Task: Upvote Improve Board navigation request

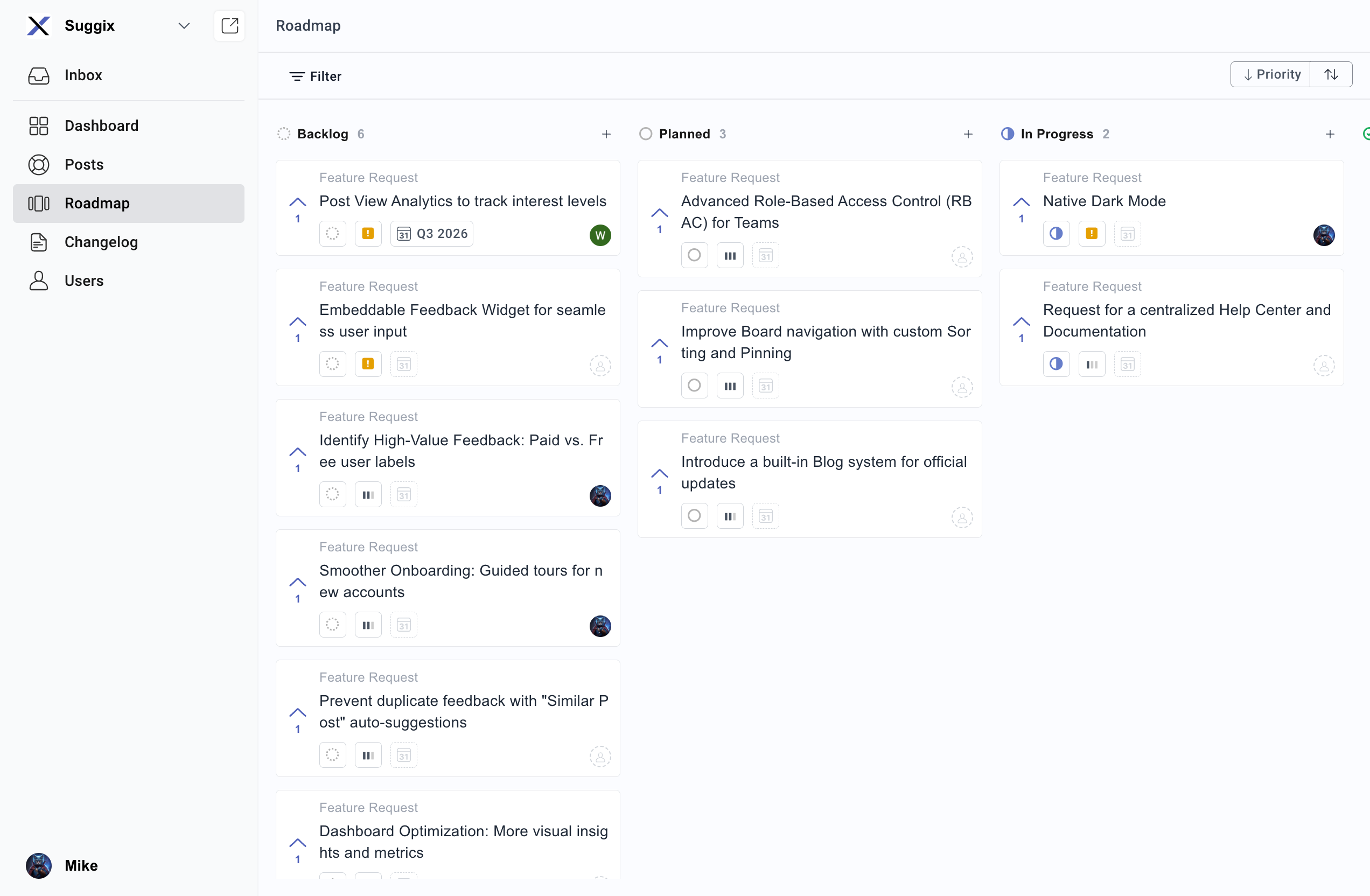Action: 659,344
